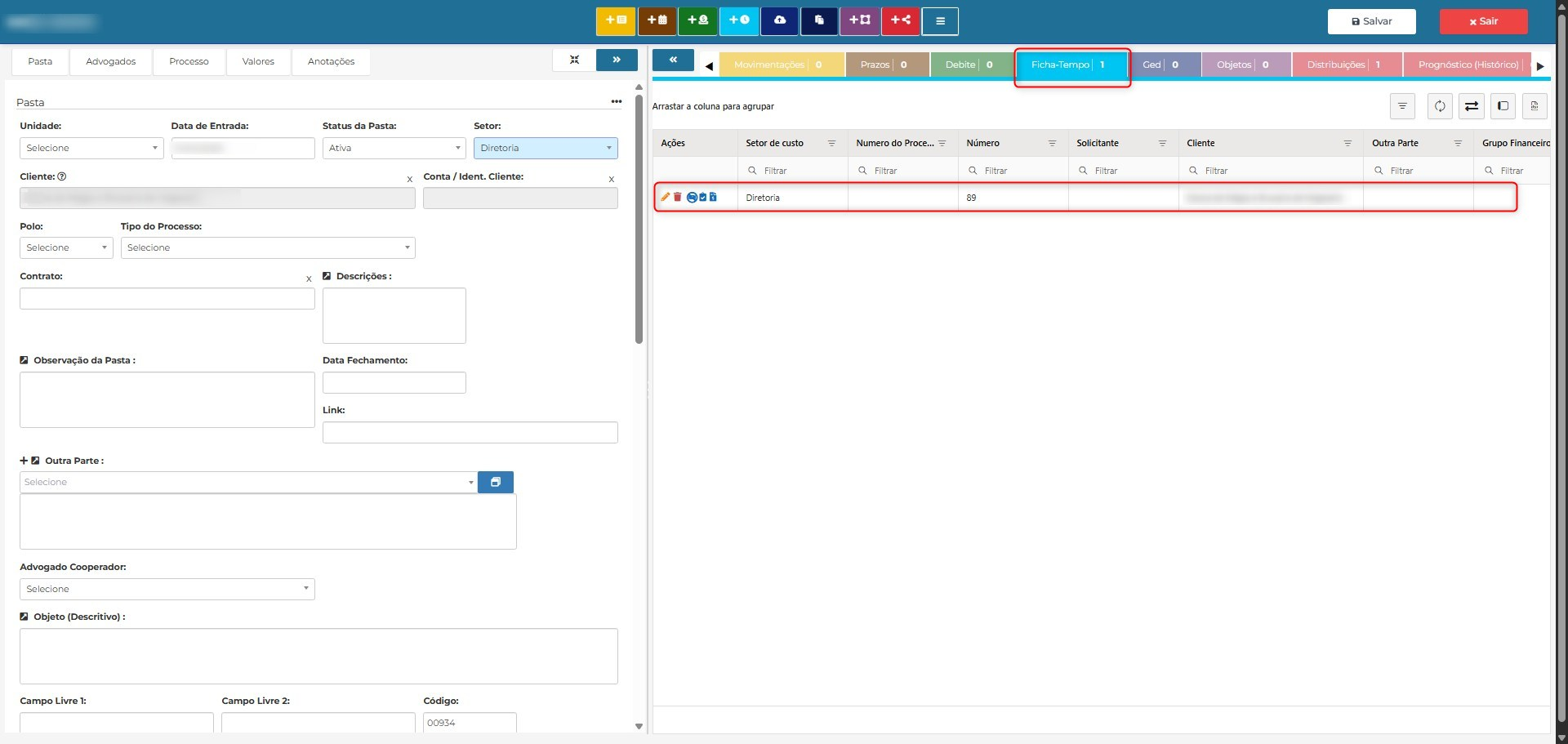Click the round blue icon in Diretoria row

pyautogui.click(x=692, y=197)
